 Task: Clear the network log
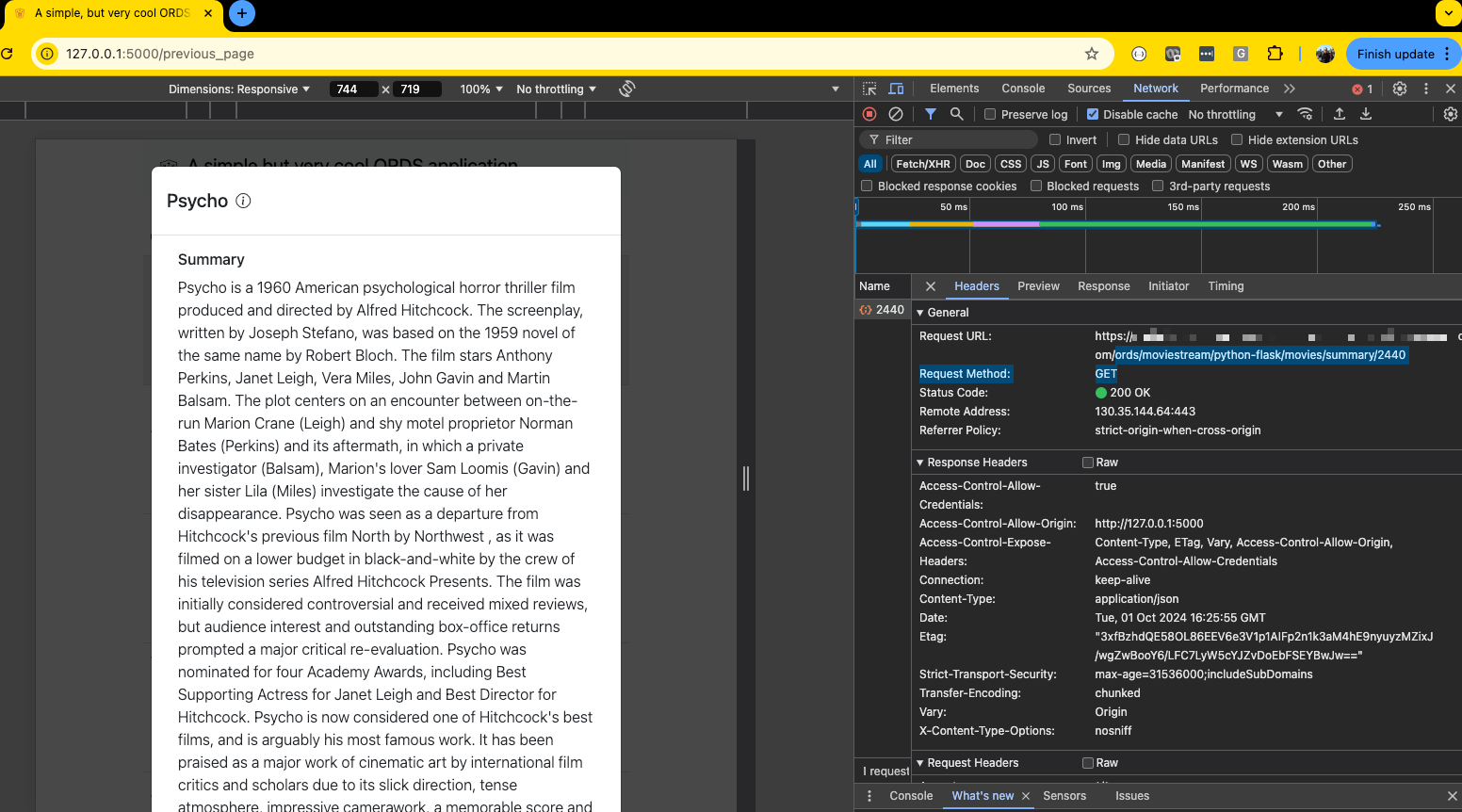[x=896, y=114]
